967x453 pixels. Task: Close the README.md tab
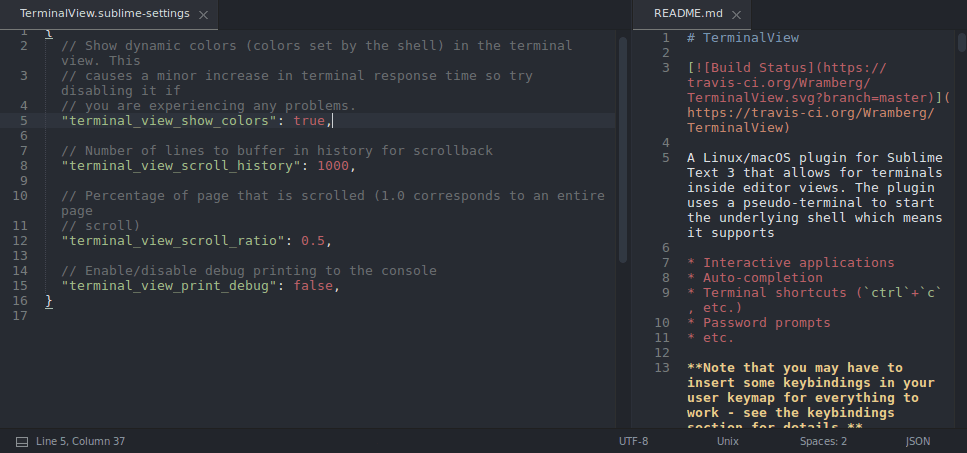736,15
